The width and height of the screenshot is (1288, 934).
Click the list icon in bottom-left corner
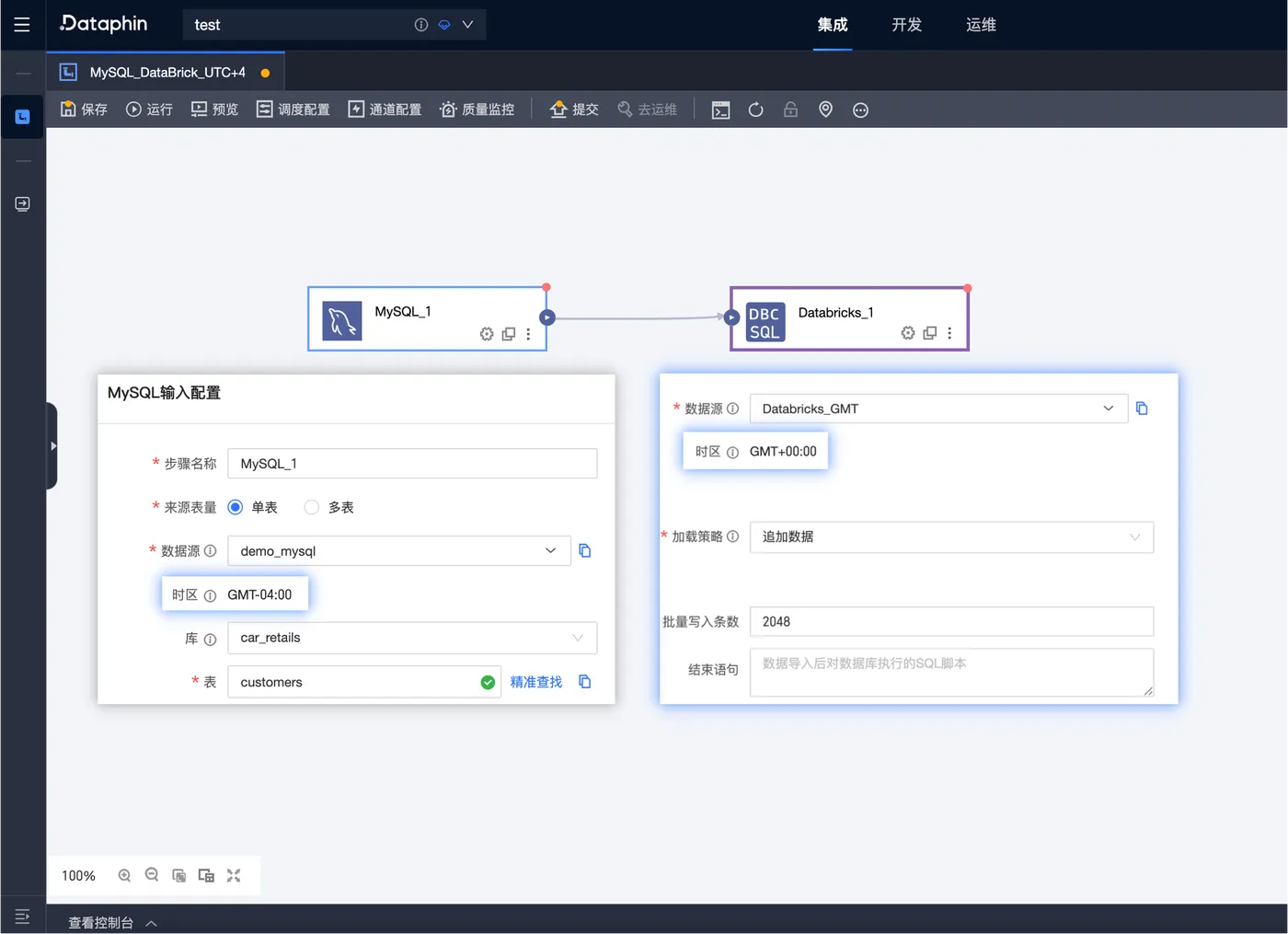coord(22,917)
